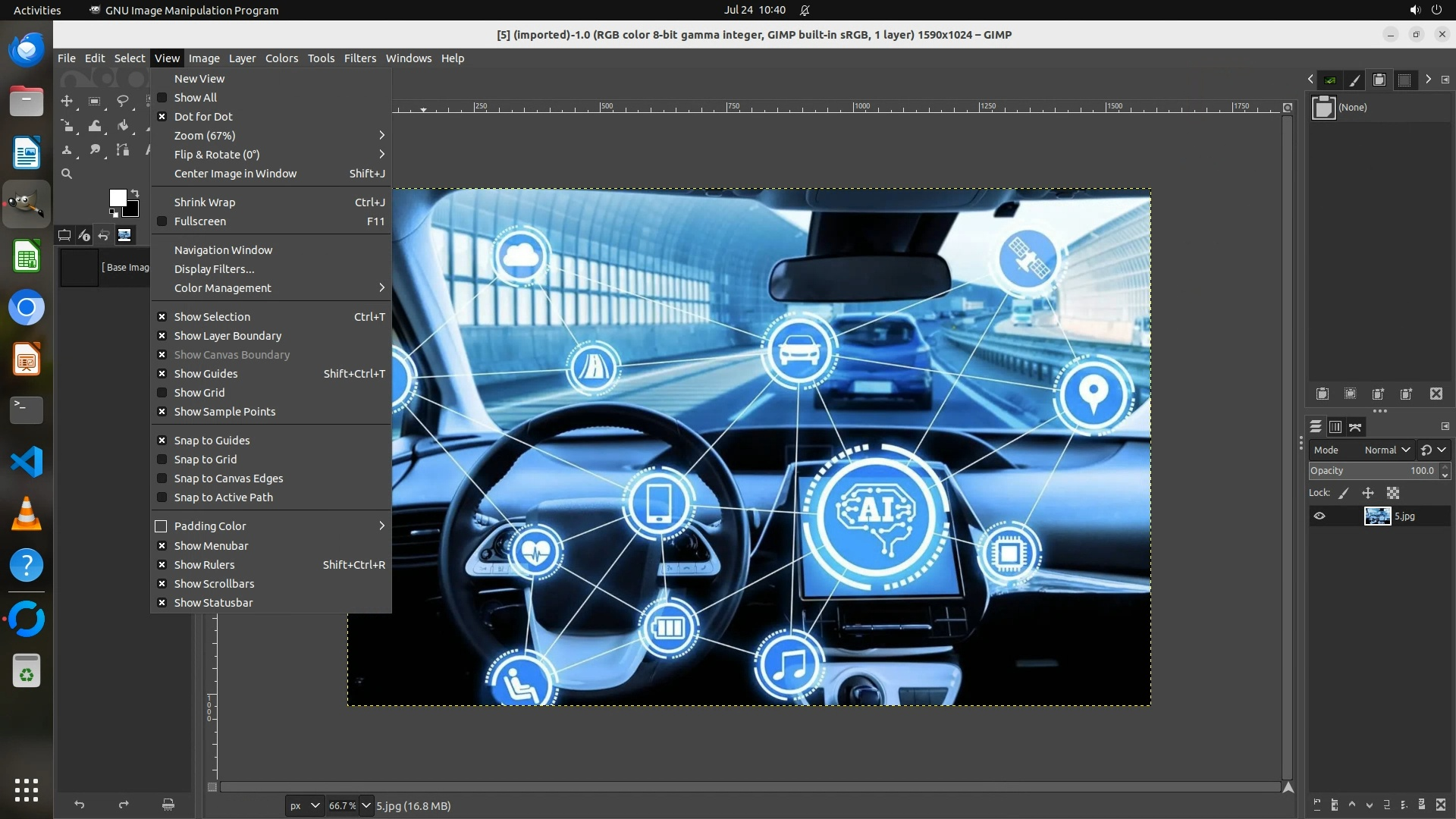Screen dimensions: 1456x819
Task: Toggle Snap to Canvas Edges option
Action: 228,479
